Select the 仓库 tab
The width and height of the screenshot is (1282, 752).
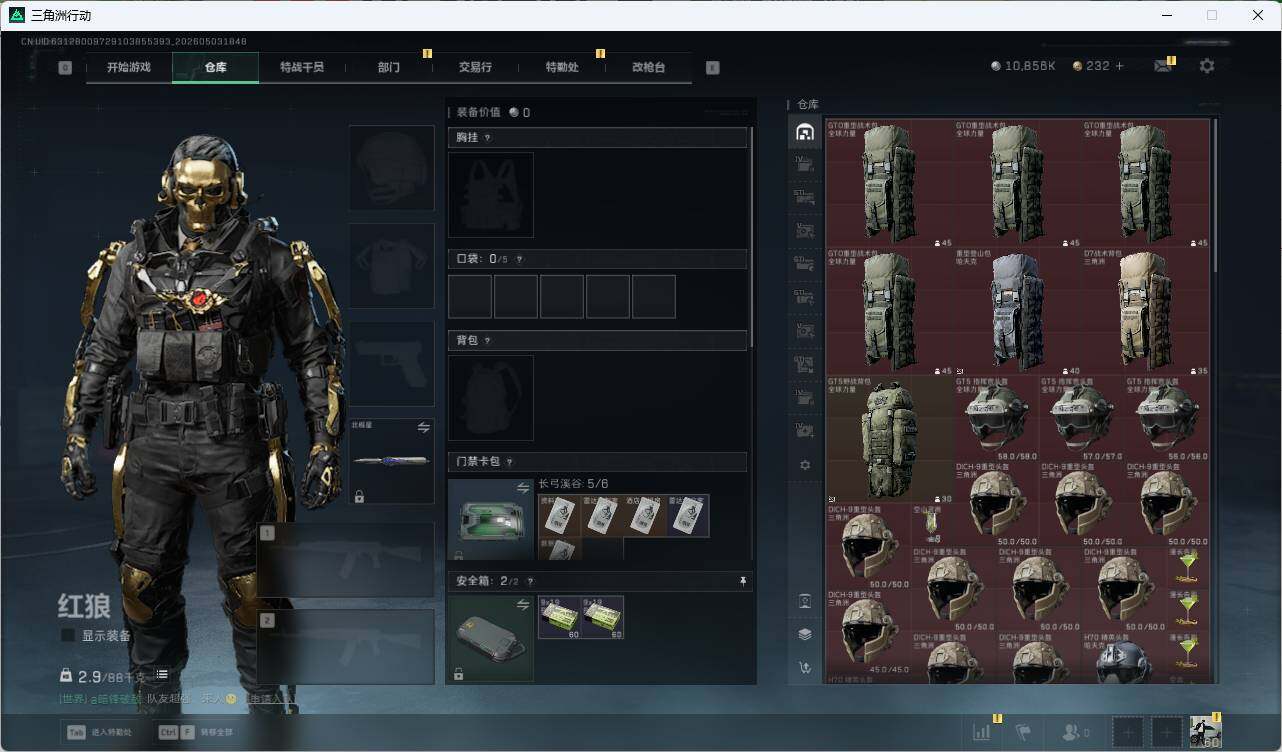tap(216, 68)
